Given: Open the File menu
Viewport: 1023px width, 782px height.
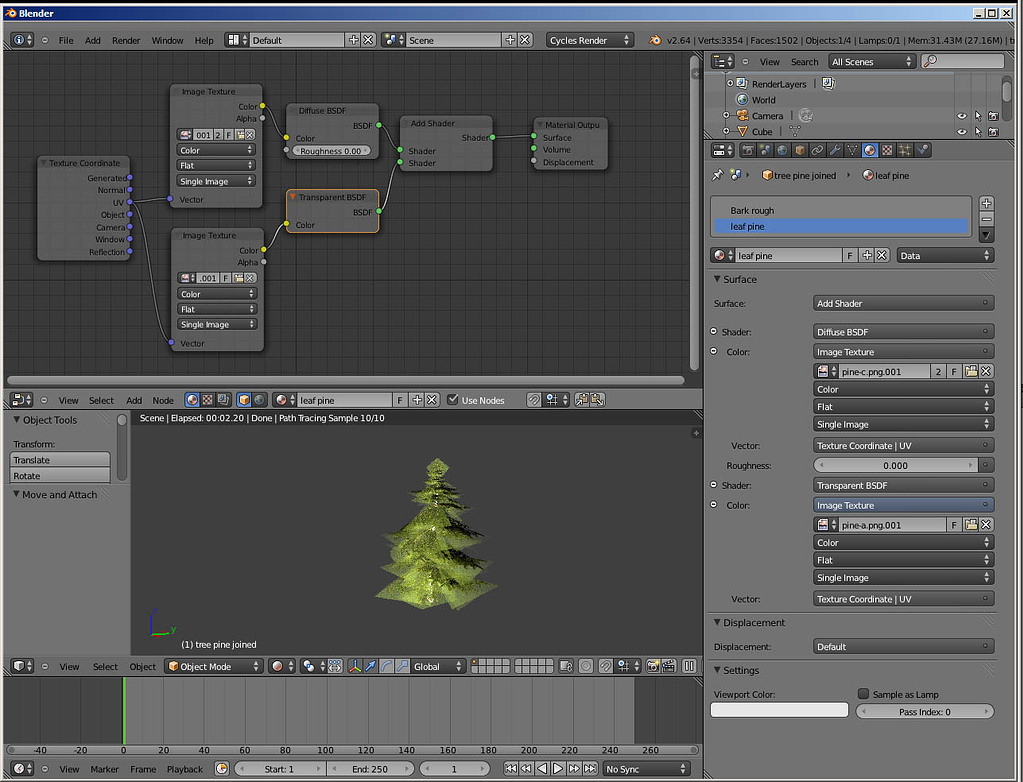Looking at the screenshot, I should click(66, 40).
